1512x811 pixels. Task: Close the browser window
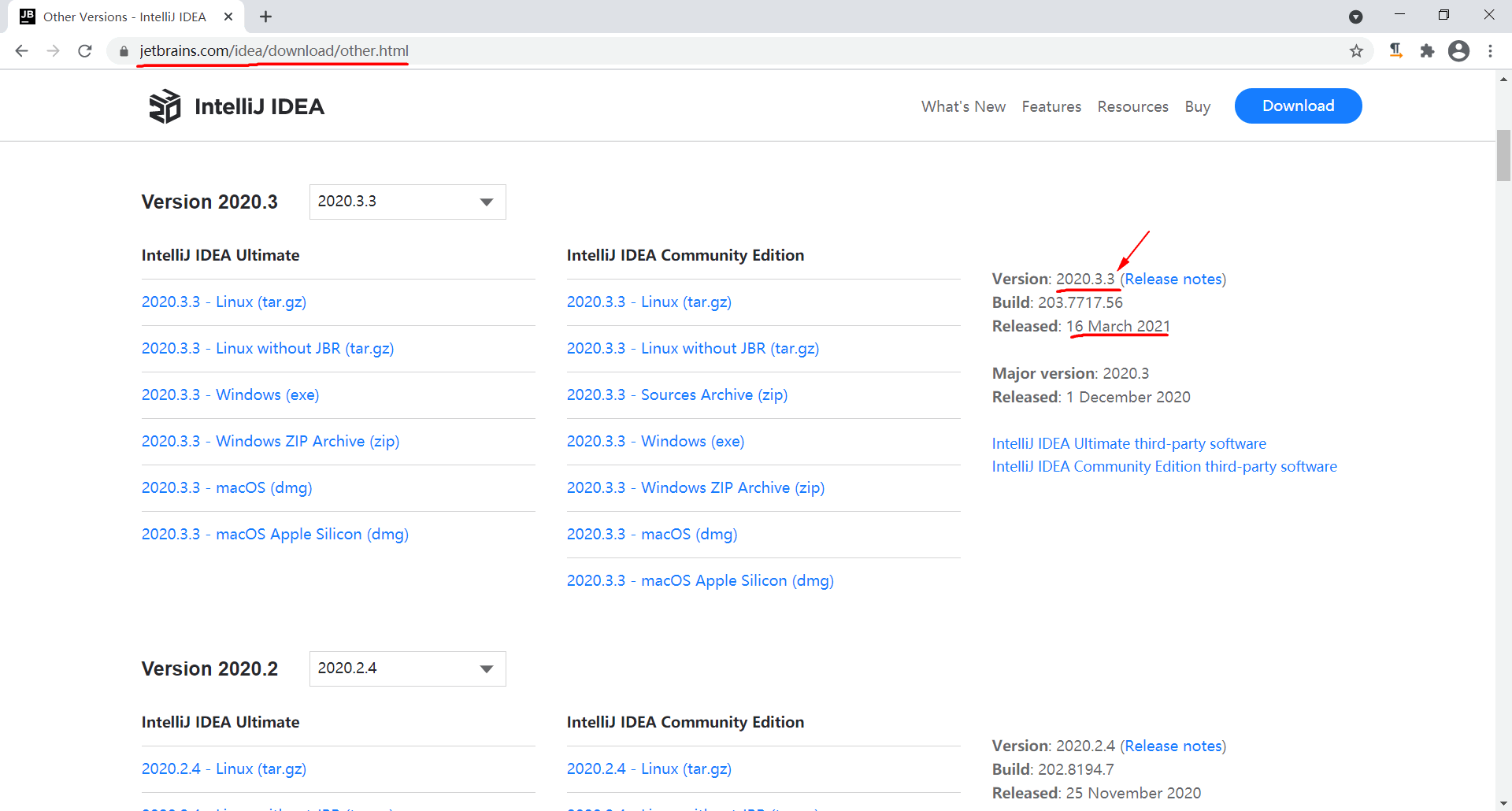1488,15
